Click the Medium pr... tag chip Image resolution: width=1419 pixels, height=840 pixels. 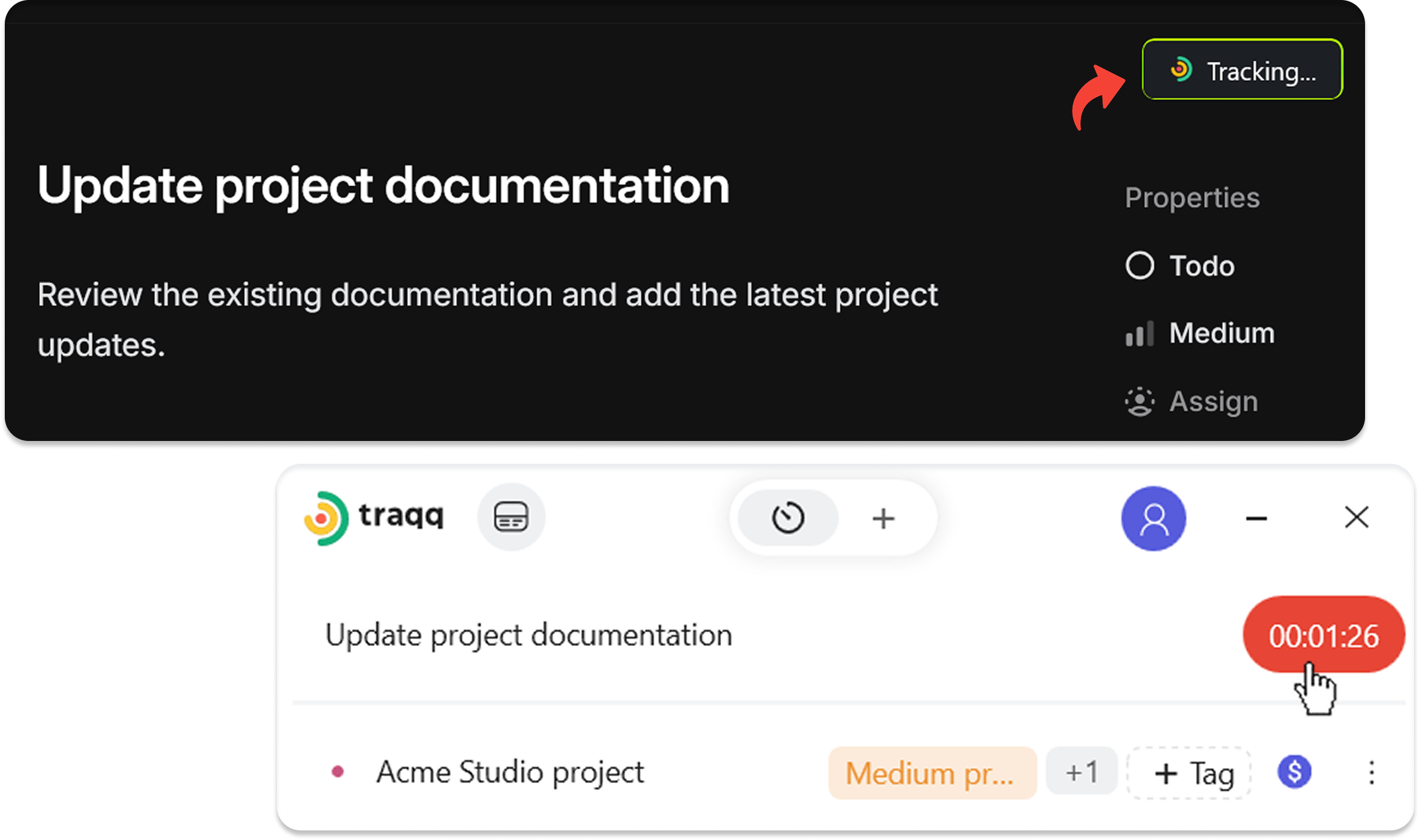click(932, 773)
